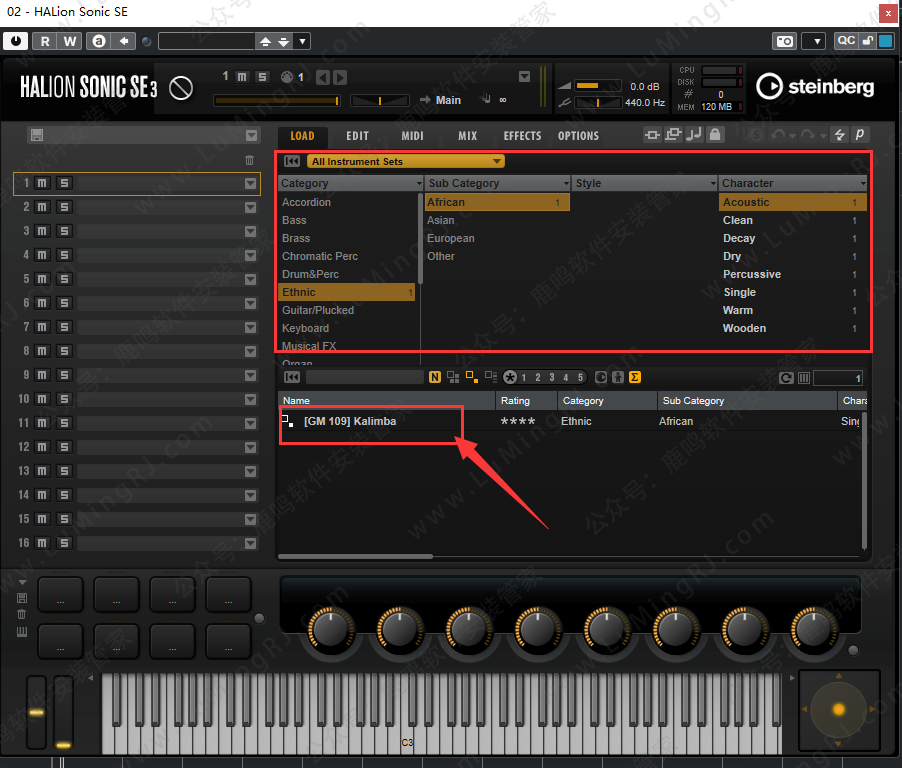Open the Style column header dropdown
Viewport: 902px width, 768px height.
[713, 184]
